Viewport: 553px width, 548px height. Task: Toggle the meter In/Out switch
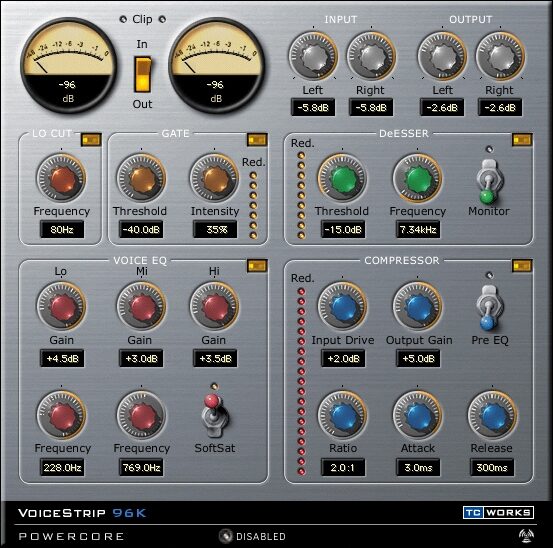point(142,74)
